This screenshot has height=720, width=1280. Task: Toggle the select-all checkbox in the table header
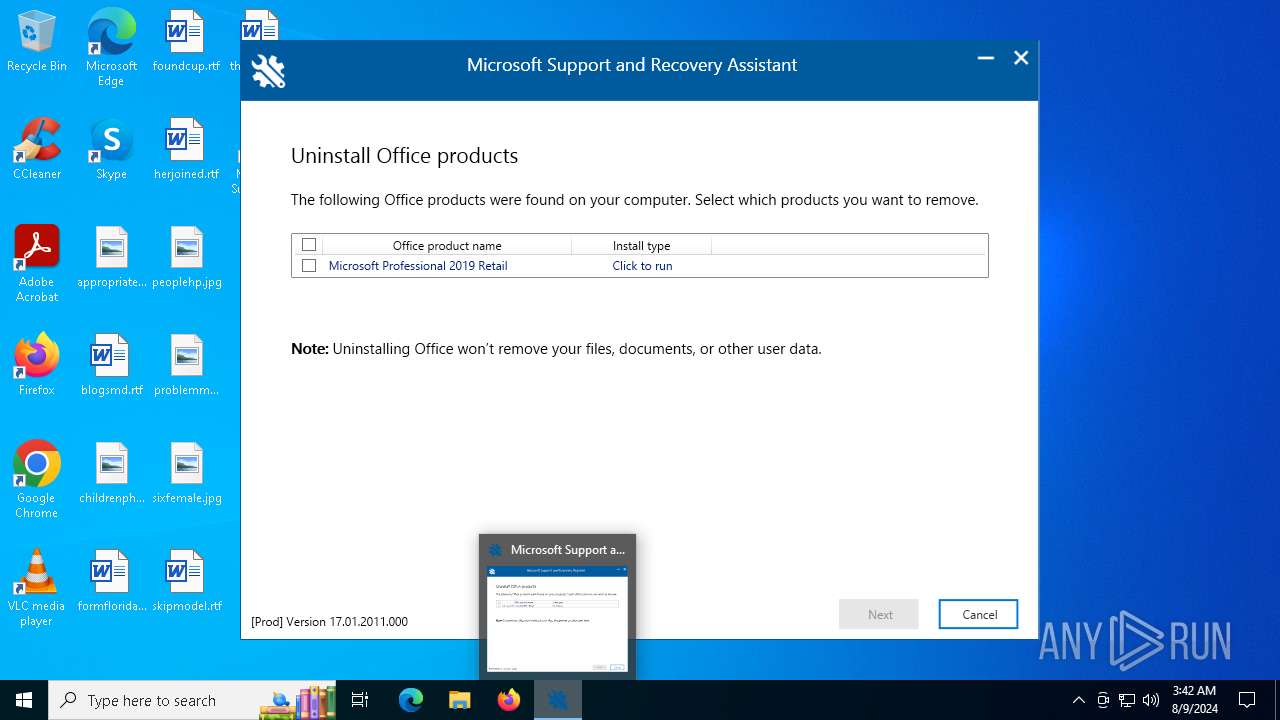(x=309, y=245)
